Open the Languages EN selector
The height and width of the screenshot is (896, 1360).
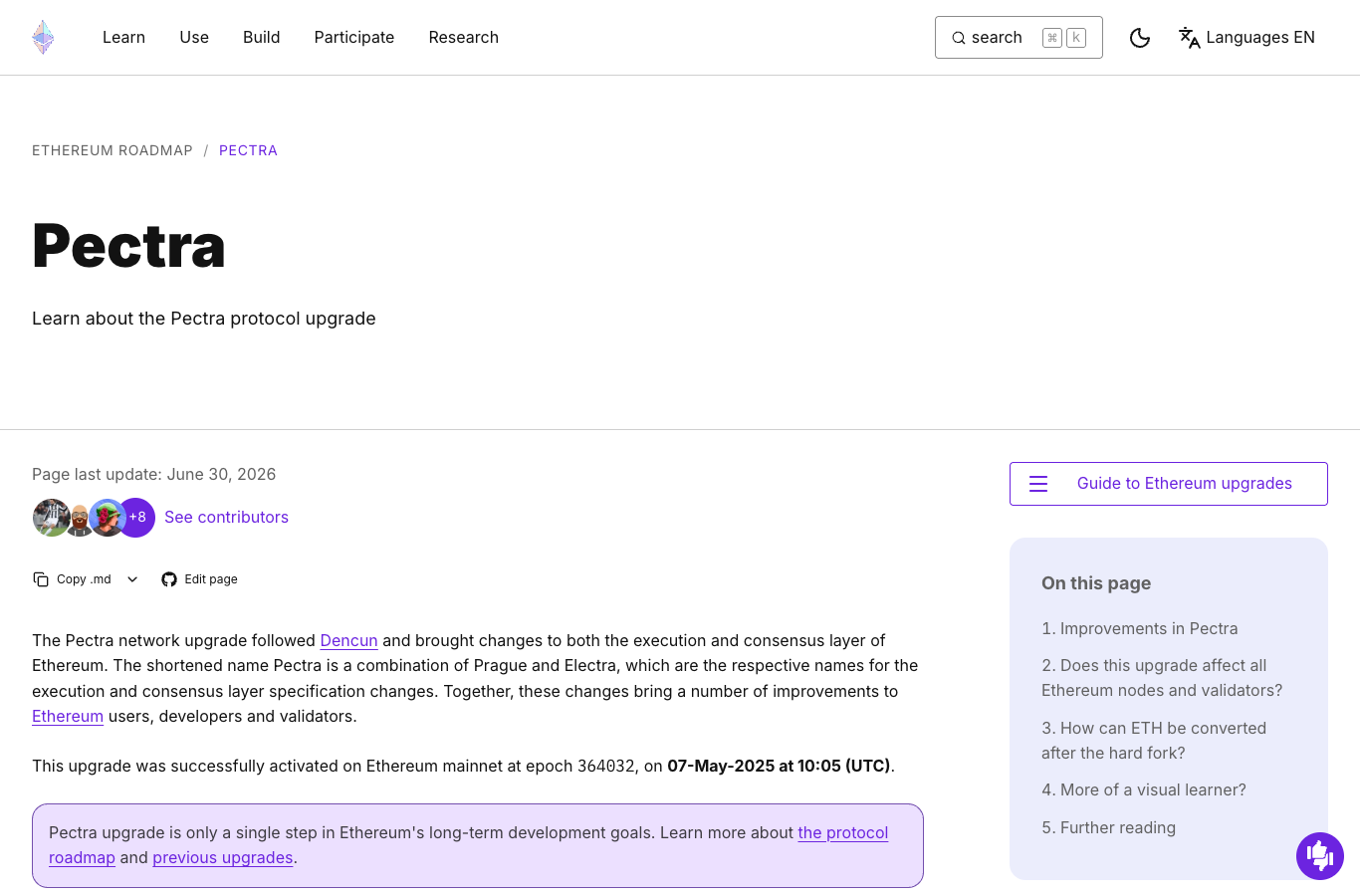click(x=1247, y=38)
